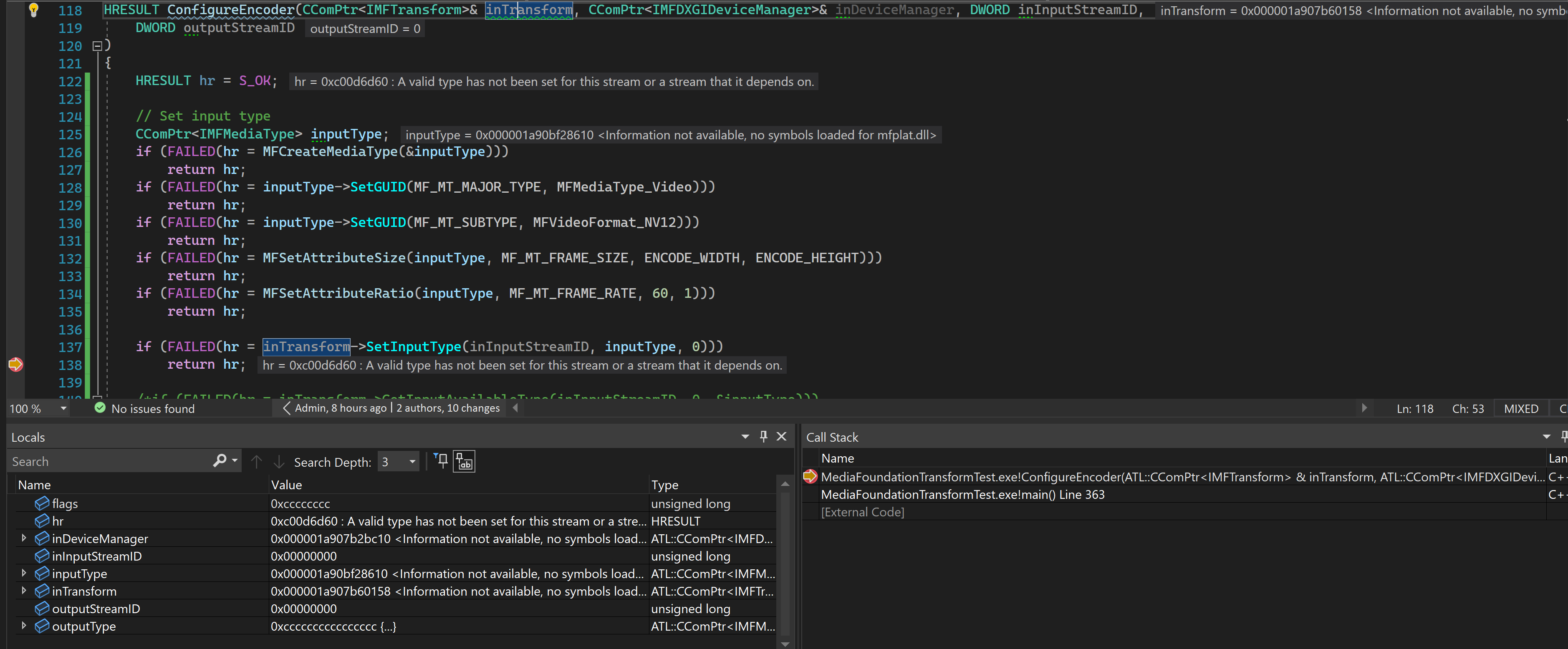Click the search magnifier icon in Locals
This screenshot has width=1568, height=649.
tap(220, 461)
